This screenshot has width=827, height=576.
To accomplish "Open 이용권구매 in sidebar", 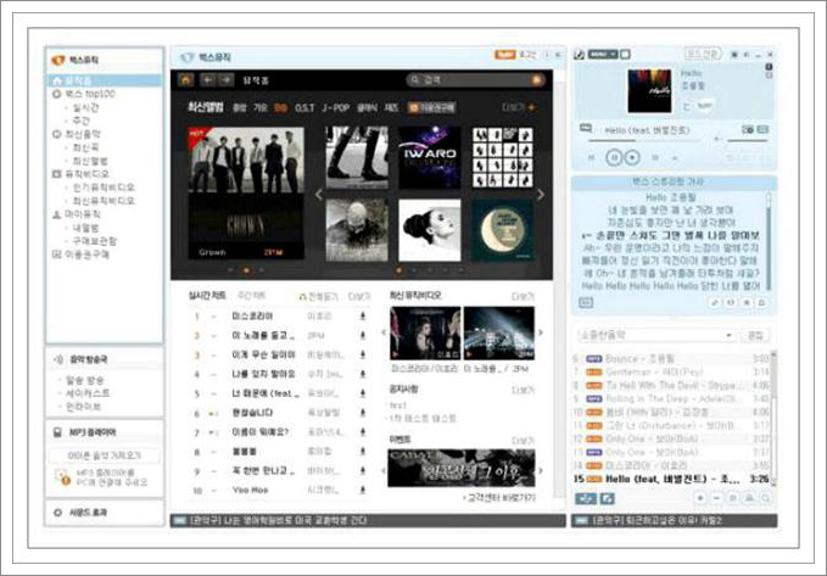I will click(87, 254).
